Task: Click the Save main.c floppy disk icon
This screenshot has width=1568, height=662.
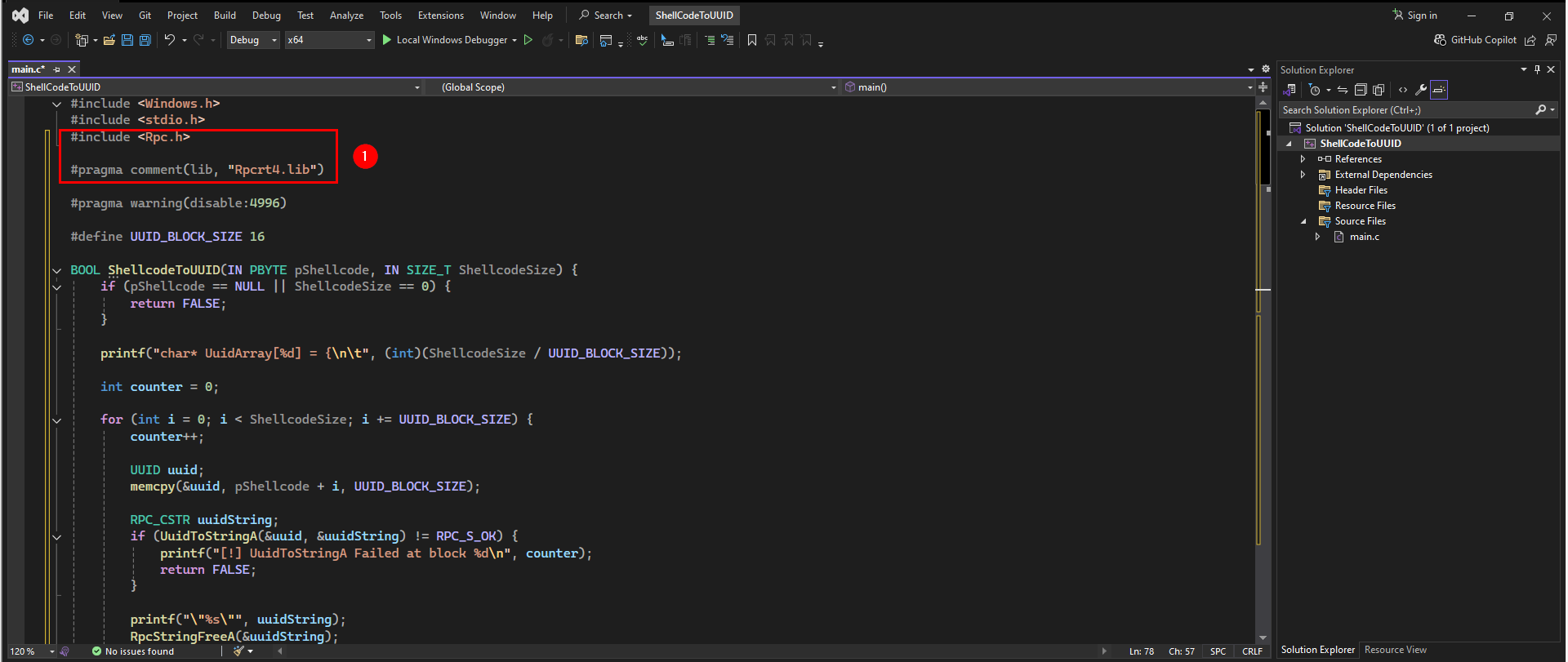Action: pyautogui.click(x=127, y=40)
